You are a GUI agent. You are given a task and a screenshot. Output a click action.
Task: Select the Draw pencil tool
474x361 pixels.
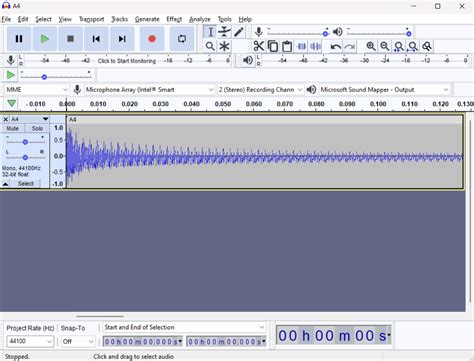(239, 32)
